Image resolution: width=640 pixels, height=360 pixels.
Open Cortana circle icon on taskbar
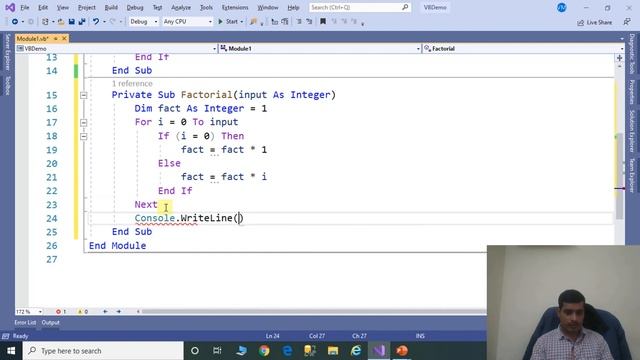(x=195, y=351)
